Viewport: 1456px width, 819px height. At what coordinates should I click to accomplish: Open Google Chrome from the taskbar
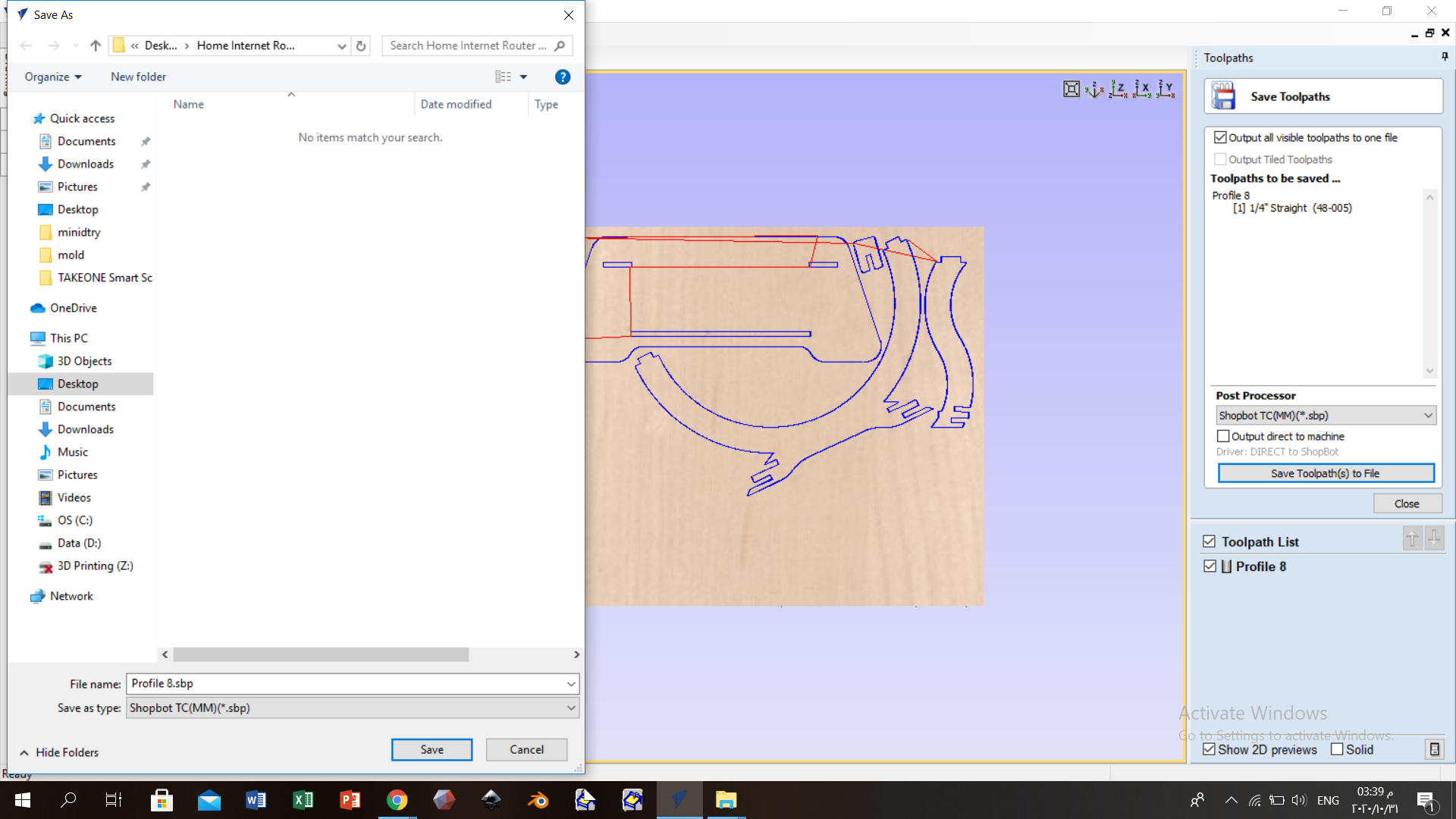point(397,800)
